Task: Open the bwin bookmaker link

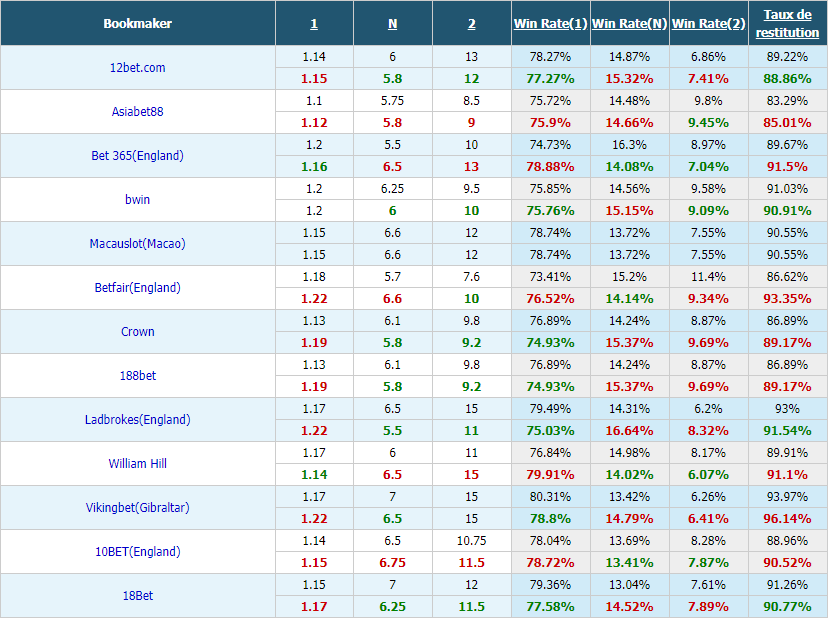Action: coord(137,200)
